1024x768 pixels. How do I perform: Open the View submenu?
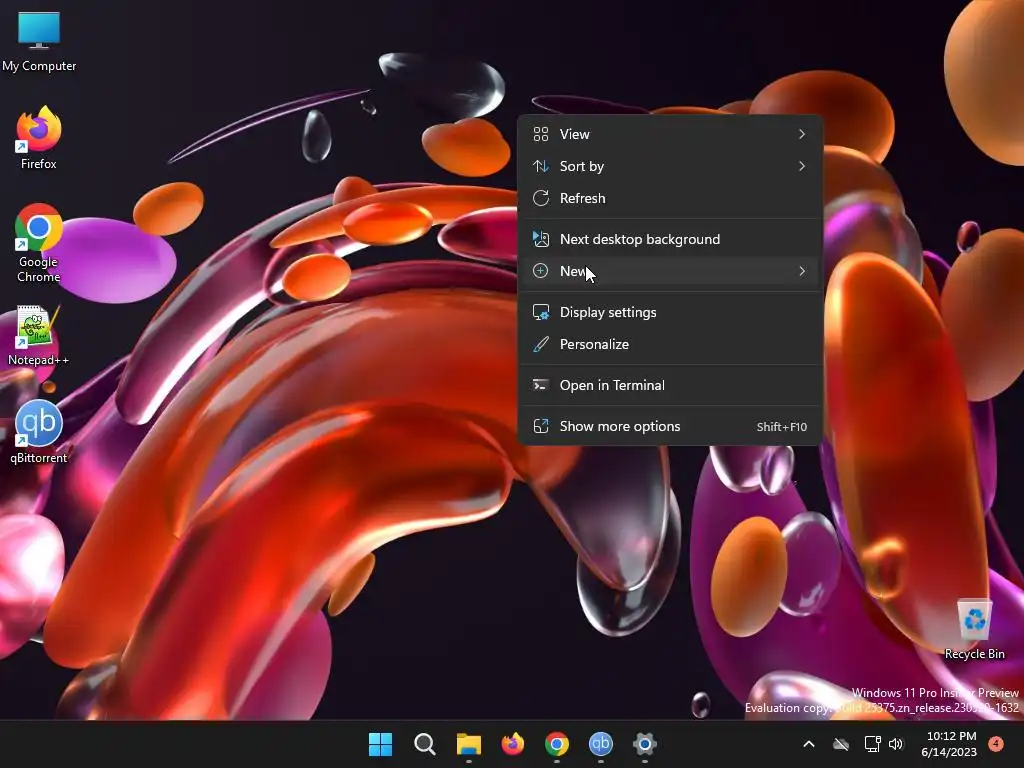(670, 134)
